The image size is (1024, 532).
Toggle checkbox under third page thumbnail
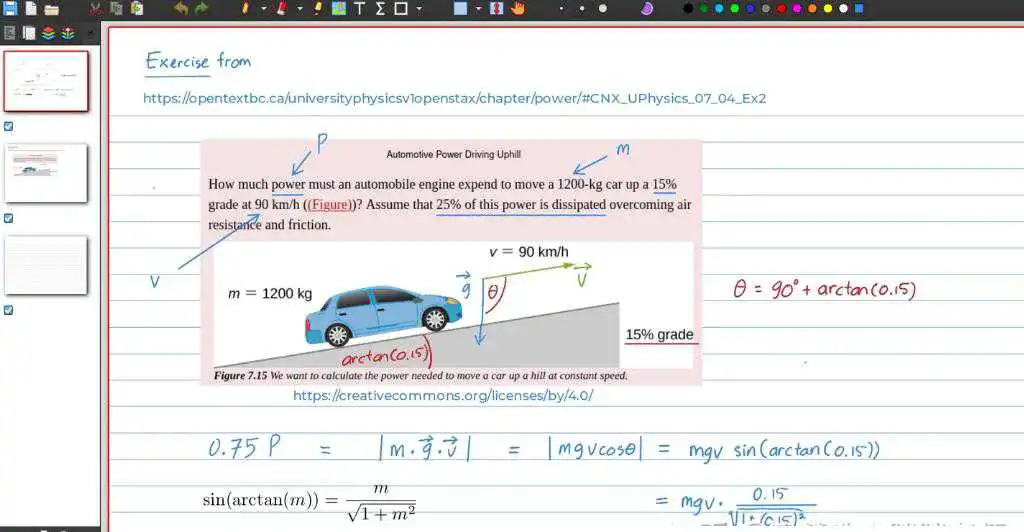click(x=9, y=310)
